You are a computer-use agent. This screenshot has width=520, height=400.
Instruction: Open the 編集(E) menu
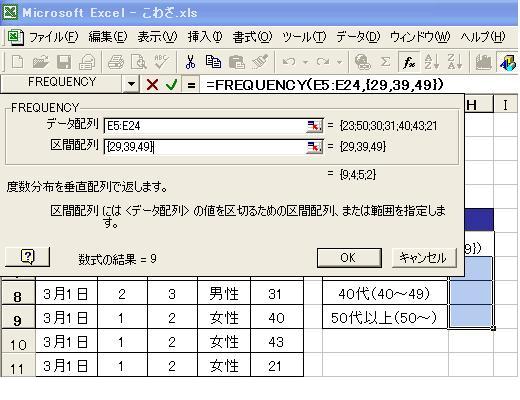pos(108,37)
